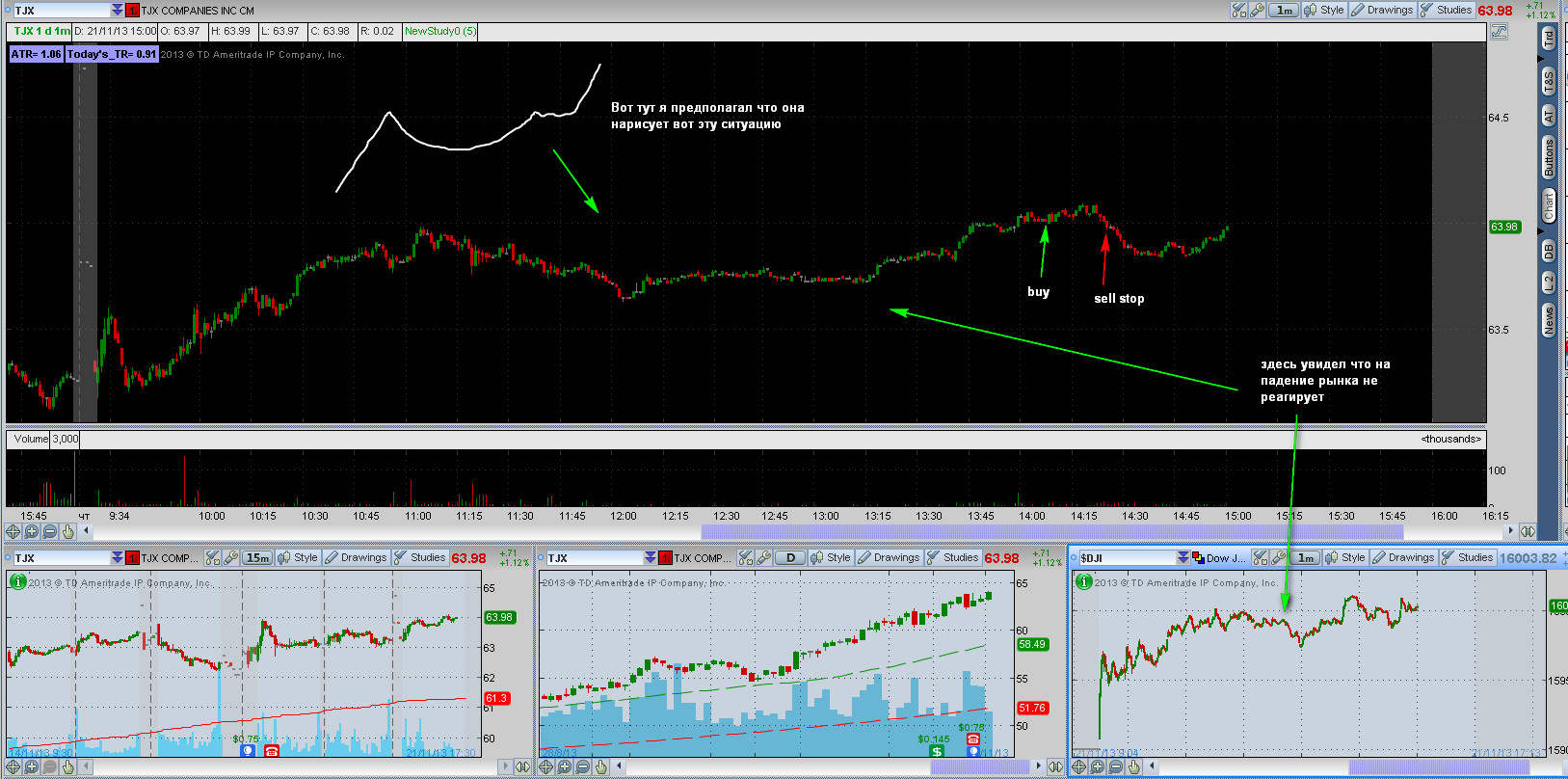This screenshot has height=779, width=1568.
Task: Open the News sidebar tab
Action: pos(1549,320)
